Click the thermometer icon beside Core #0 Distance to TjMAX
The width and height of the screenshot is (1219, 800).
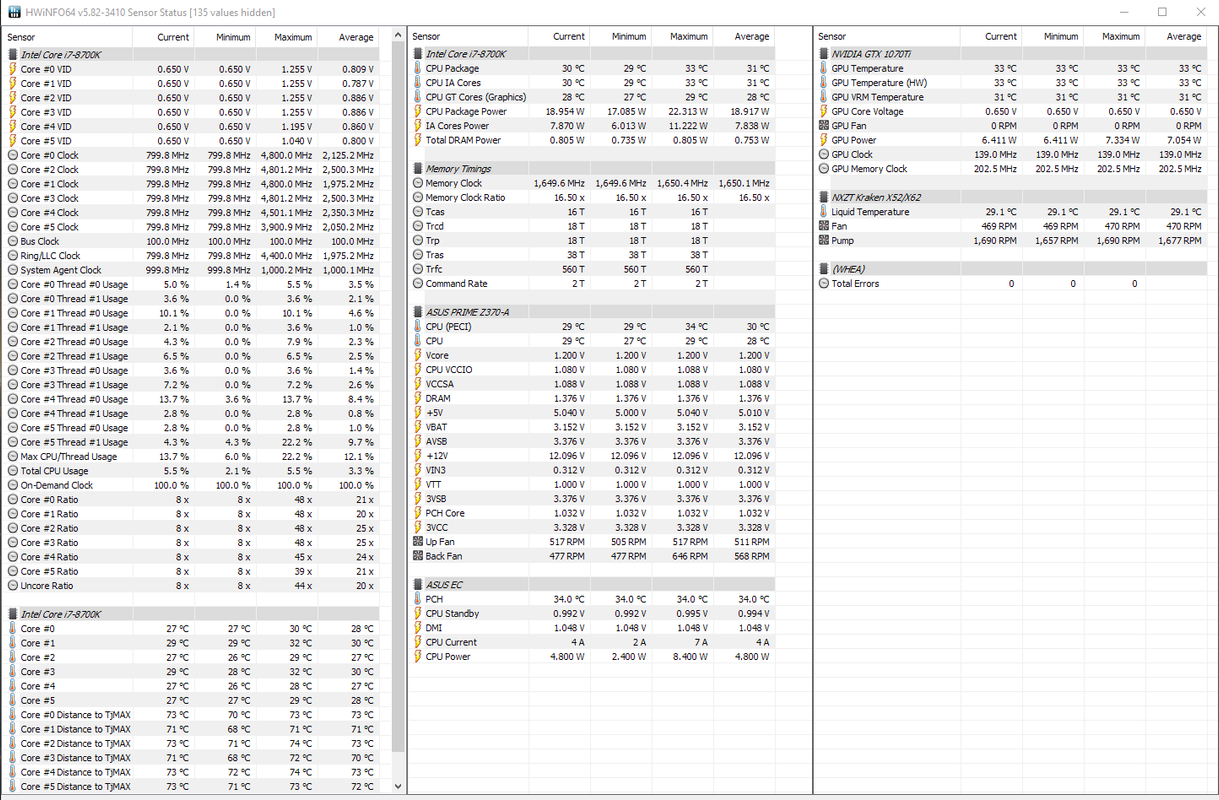coord(12,715)
